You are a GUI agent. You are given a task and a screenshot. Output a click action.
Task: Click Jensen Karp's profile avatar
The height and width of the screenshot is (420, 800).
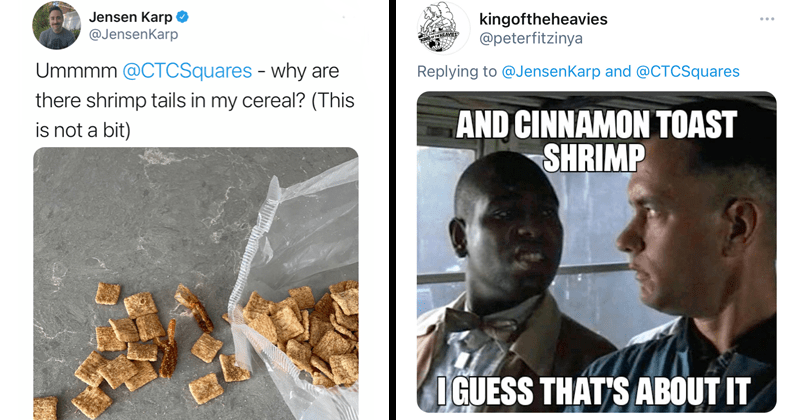click(56, 25)
